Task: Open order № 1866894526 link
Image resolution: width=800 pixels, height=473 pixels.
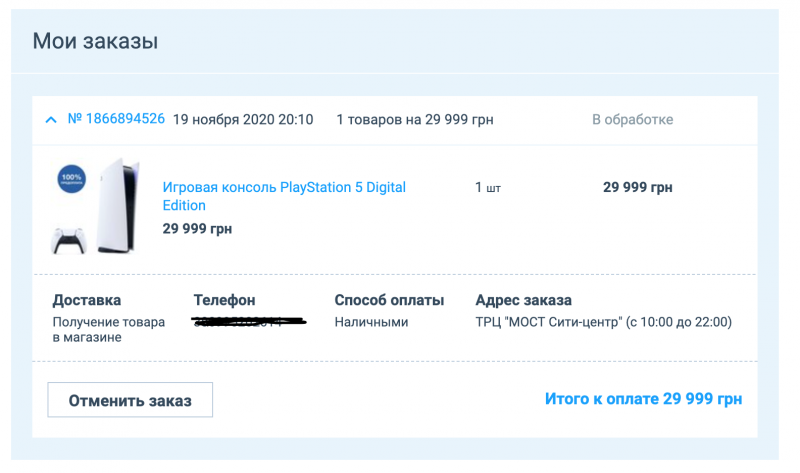Action: pos(116,119)
